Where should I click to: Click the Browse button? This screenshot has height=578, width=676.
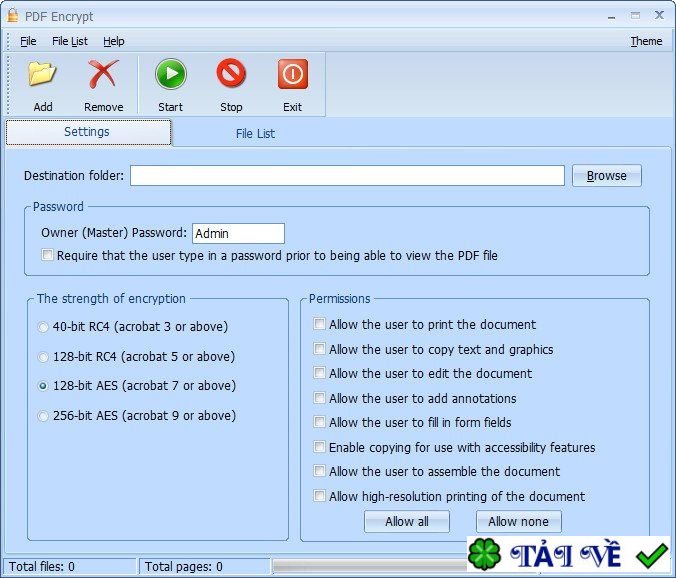[x=607, y=176]
